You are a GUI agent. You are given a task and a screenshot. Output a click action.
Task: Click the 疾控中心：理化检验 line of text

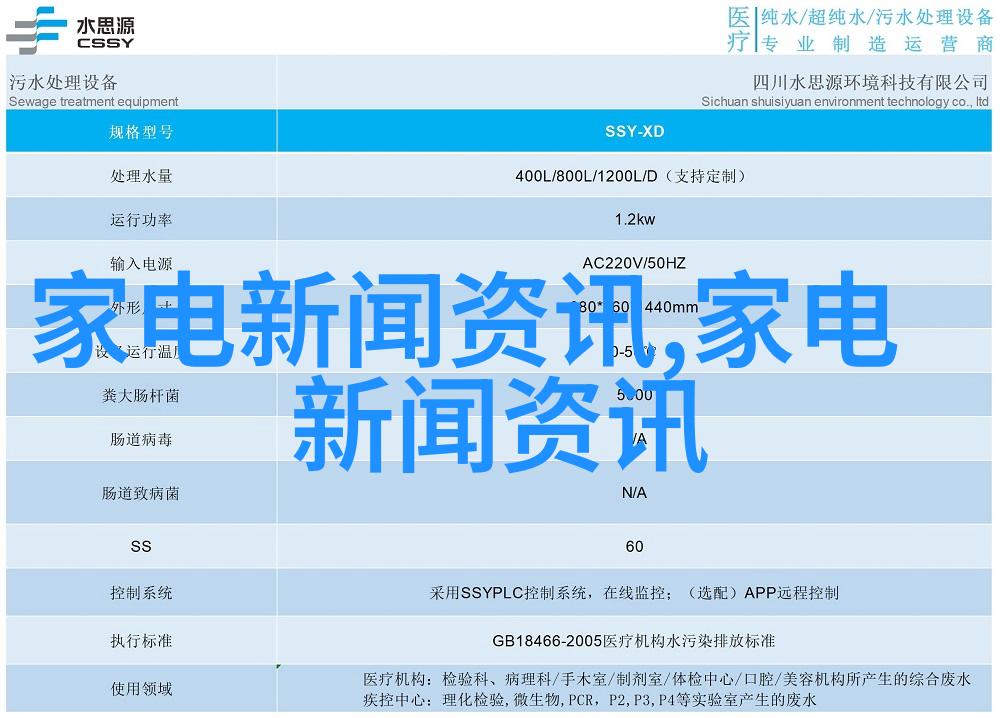589,700
